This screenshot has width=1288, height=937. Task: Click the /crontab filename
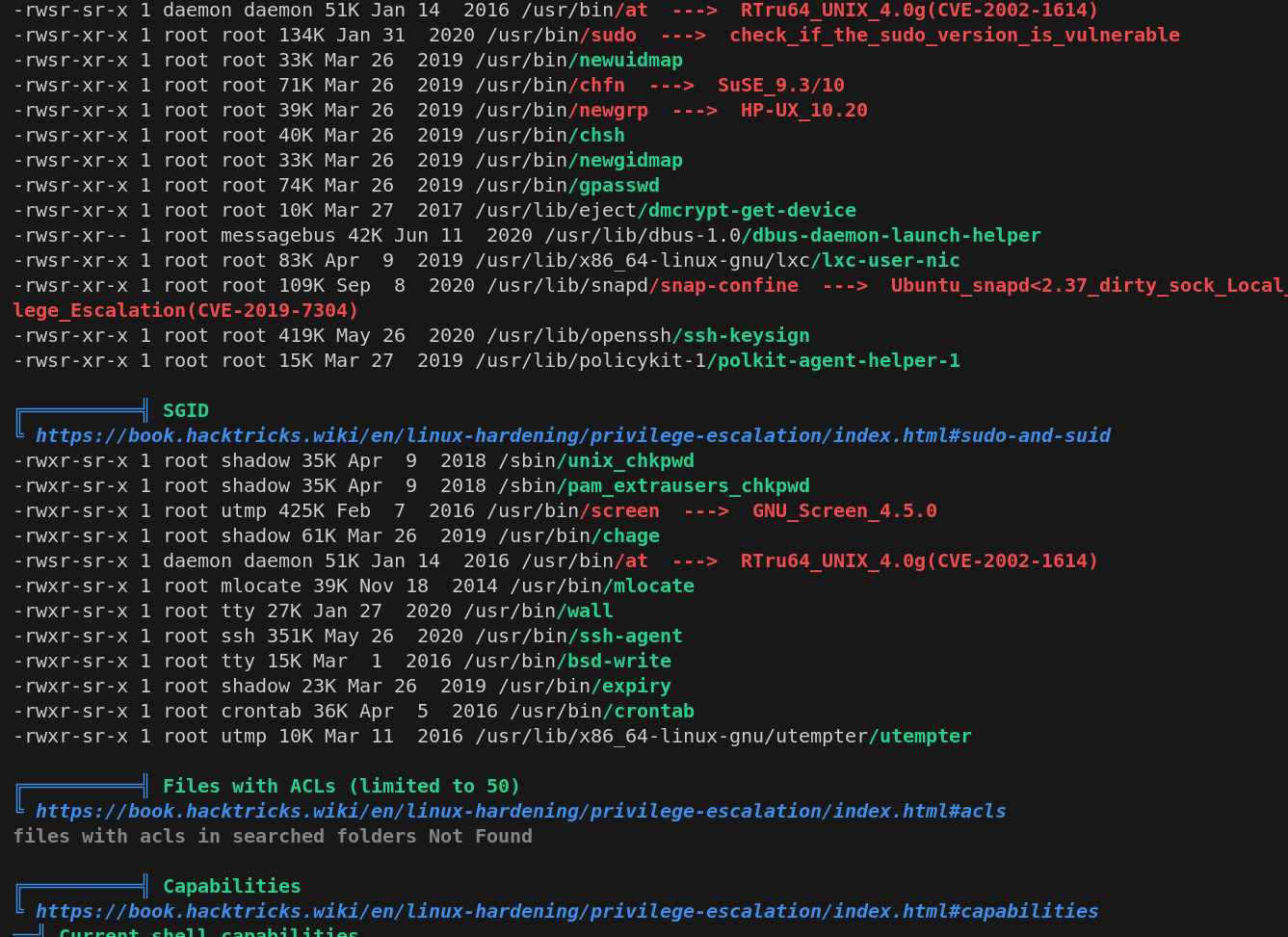648,711
